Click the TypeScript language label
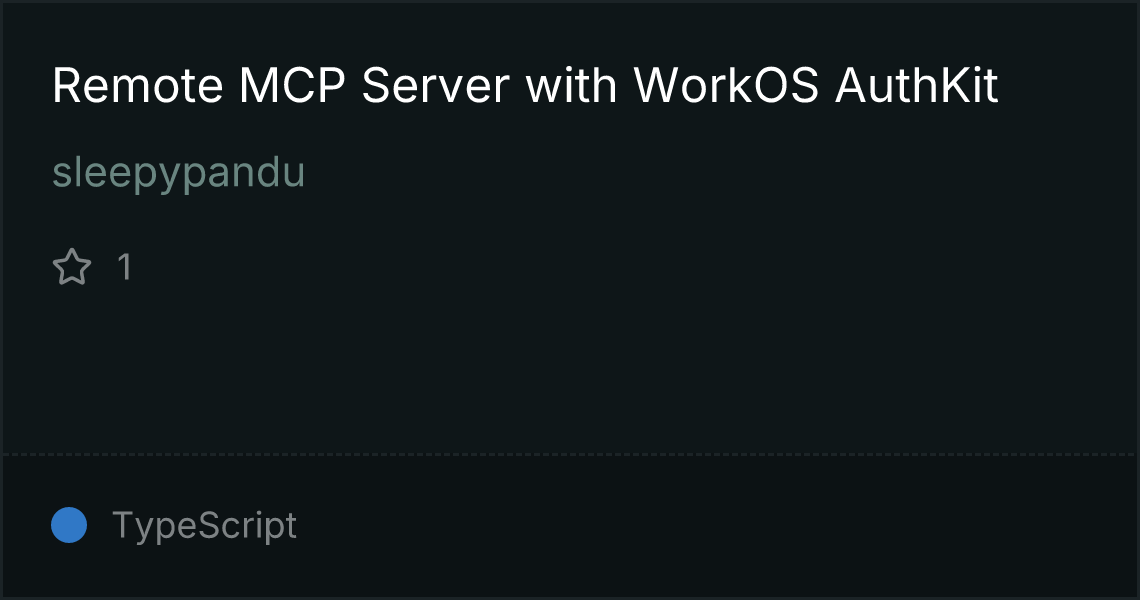The height and width of the screenshot is (600, 1140). pos(204,525)
